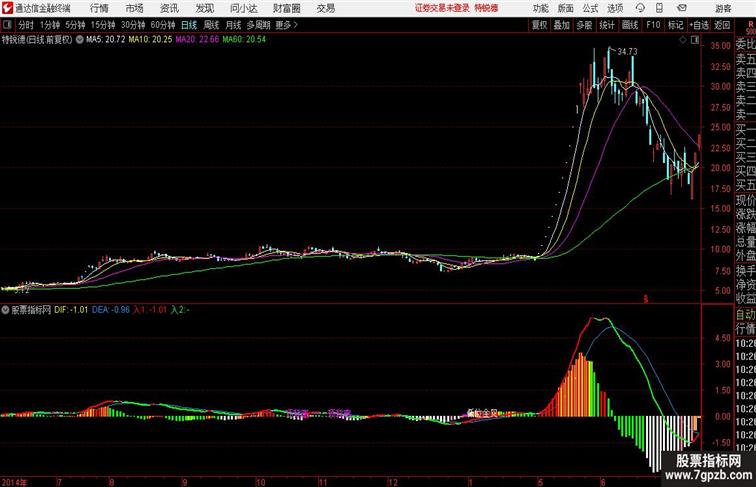Click the 34.73 high price label
Viewport: 756px width, 487px height.
(x=627, y=51)
